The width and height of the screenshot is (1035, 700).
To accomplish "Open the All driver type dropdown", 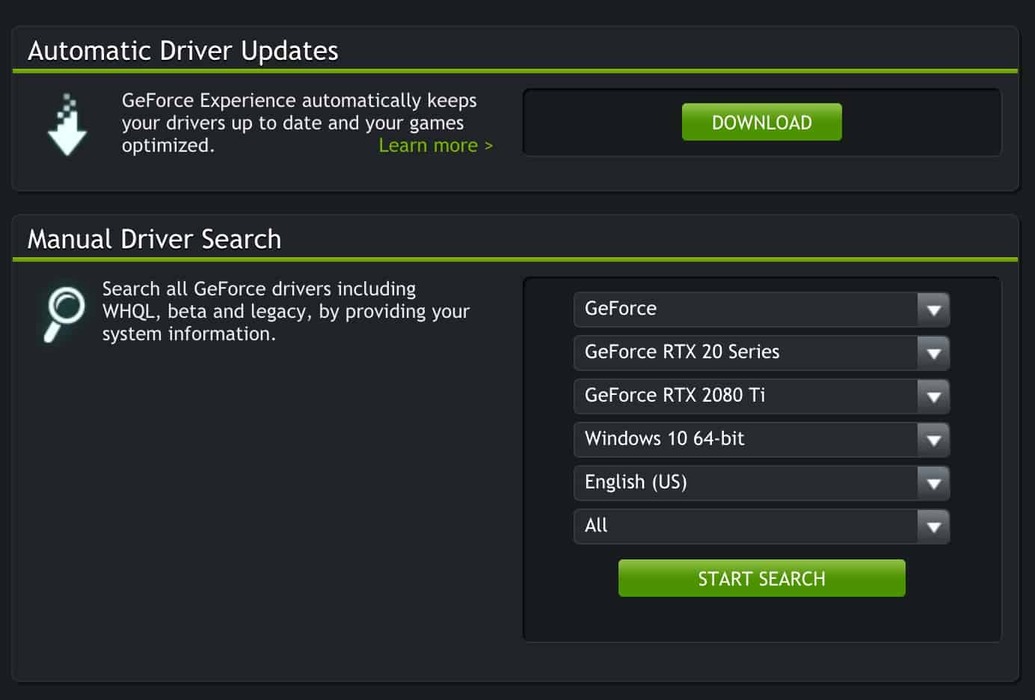I will pyautogui.click(x=762, y=526).
